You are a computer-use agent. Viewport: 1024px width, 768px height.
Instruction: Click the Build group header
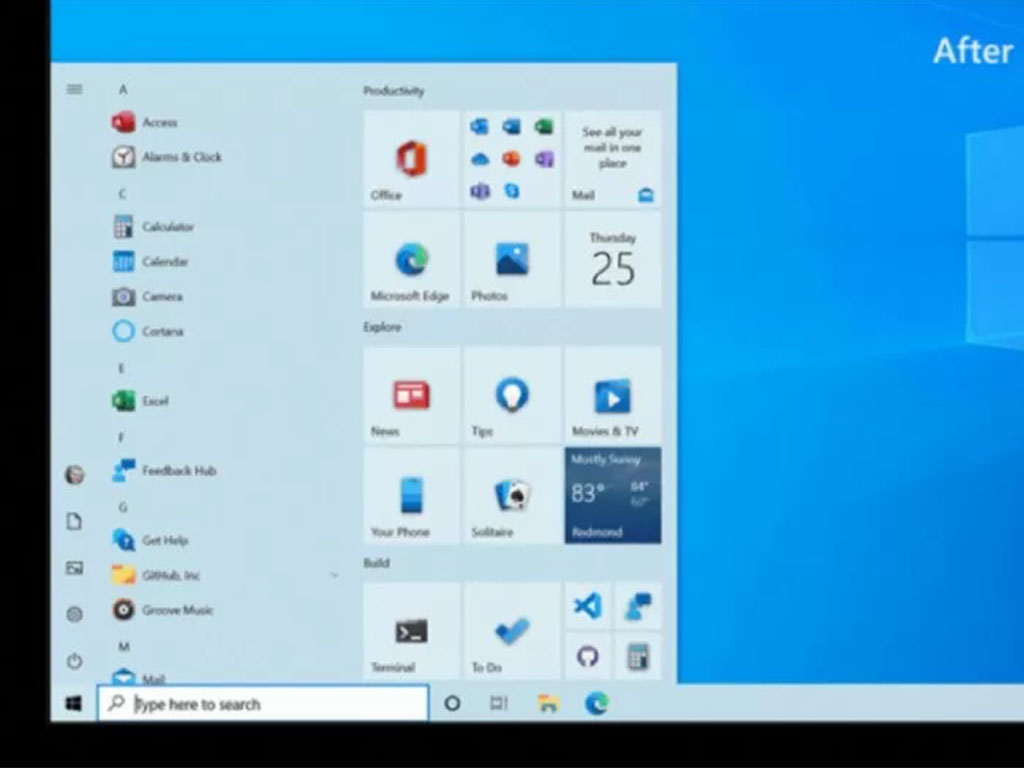377,563
